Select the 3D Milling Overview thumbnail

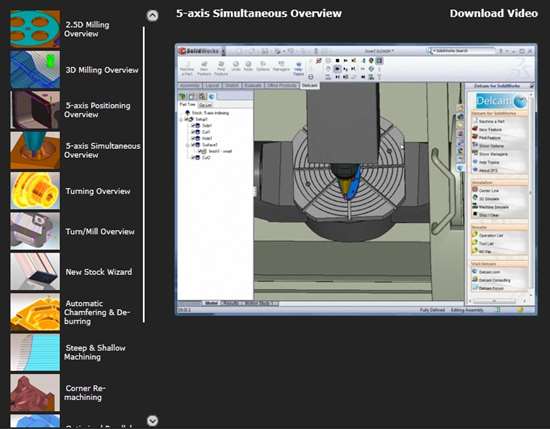click(x=35, y=69)
